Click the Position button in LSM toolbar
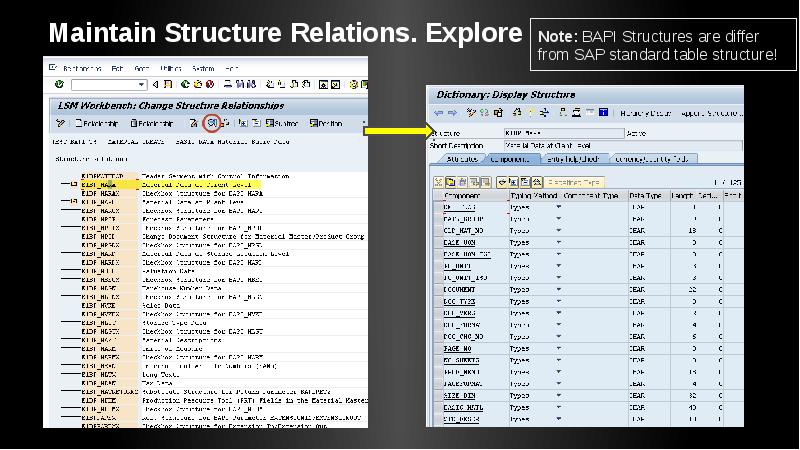This screenshot has width=800, height=450. click(x=327, y=123)
